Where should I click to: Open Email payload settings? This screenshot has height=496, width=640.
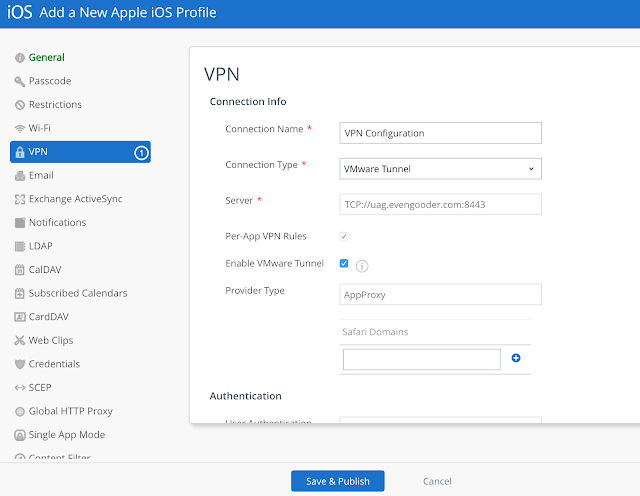click(x=41, y=176)
